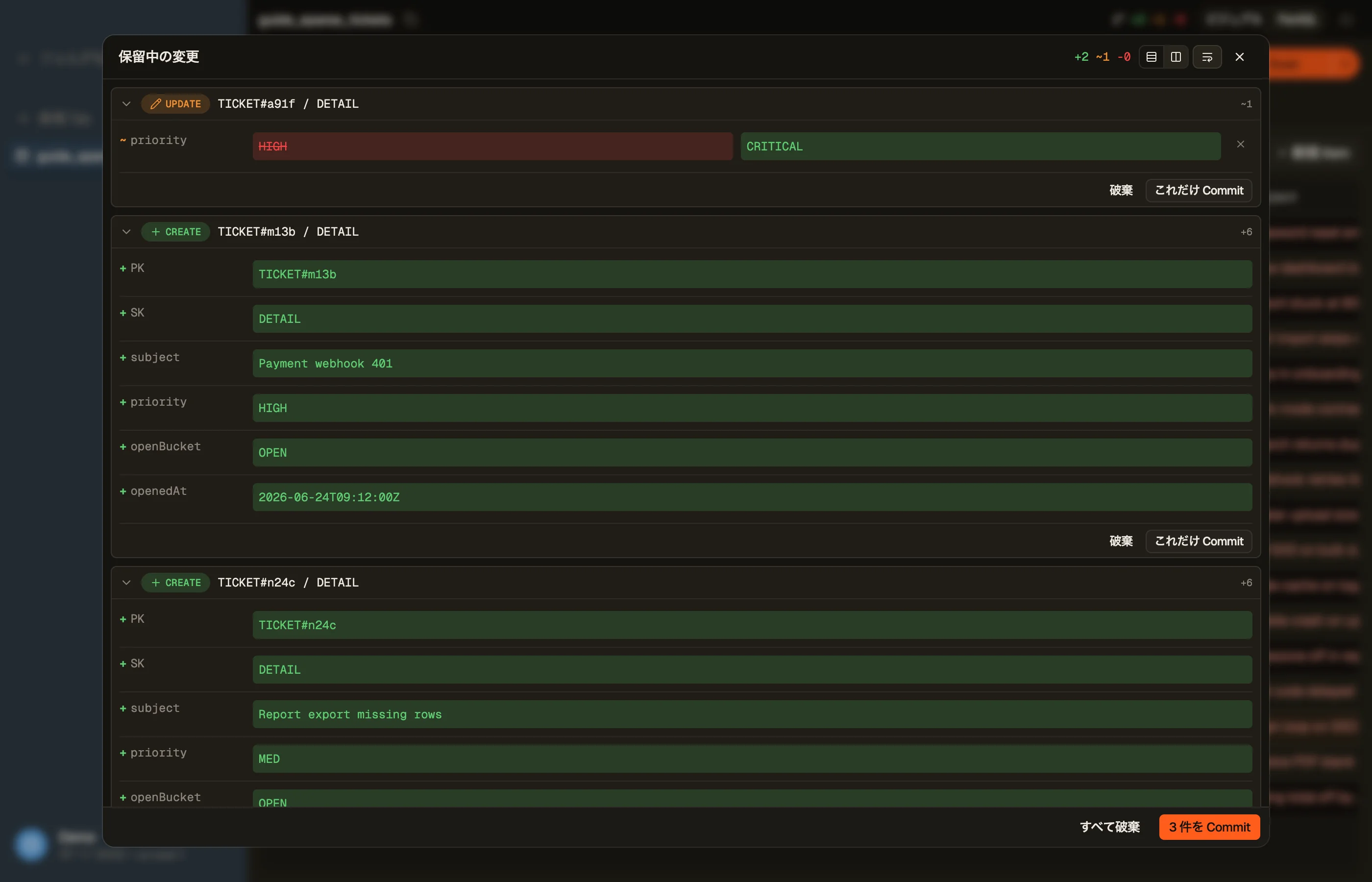Click the UPDATE pencil badge on TICKET#a91f

click(175, 104)
